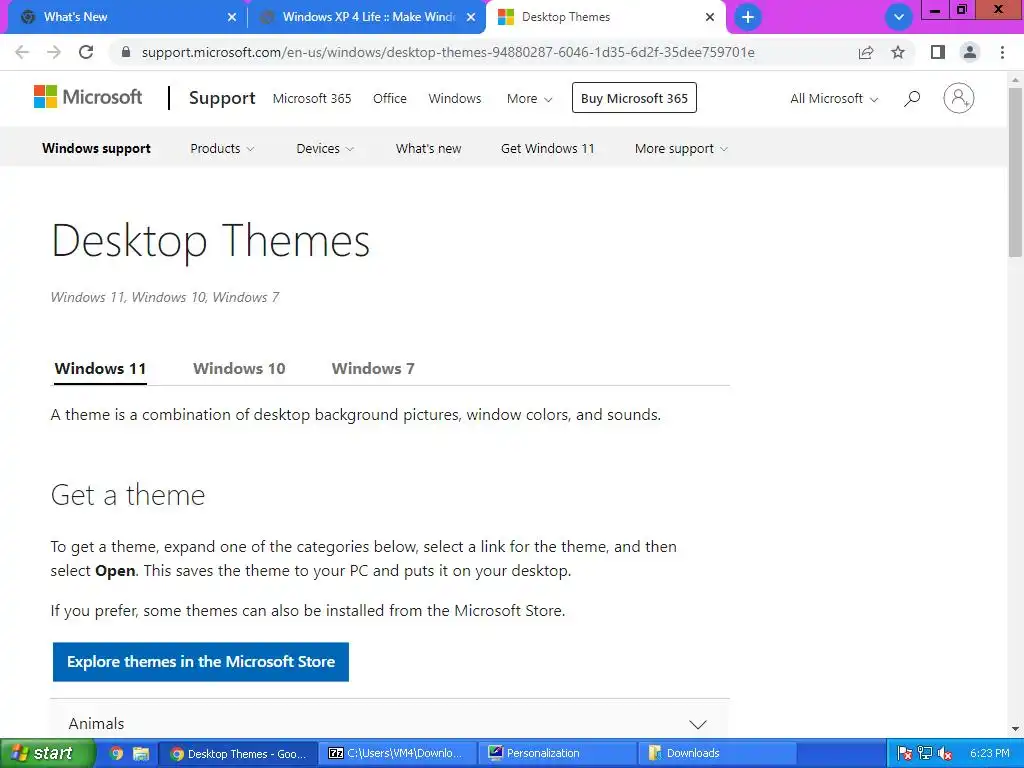Viewport: 1024px width, 768px height.
Task: Open the Chrome profile avatar
Action: point(970,52)
